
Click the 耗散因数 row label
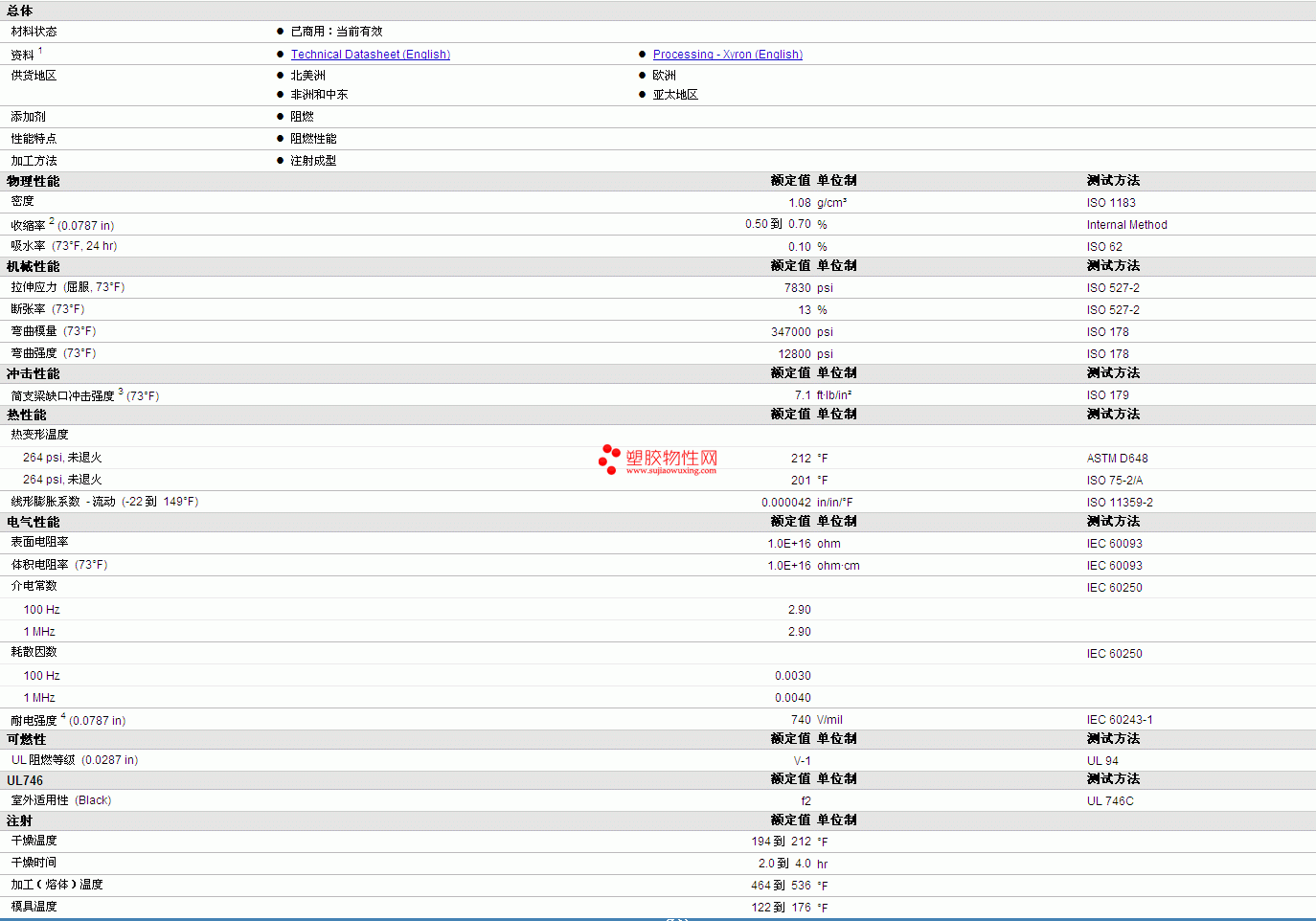click(x=34, y=652)
